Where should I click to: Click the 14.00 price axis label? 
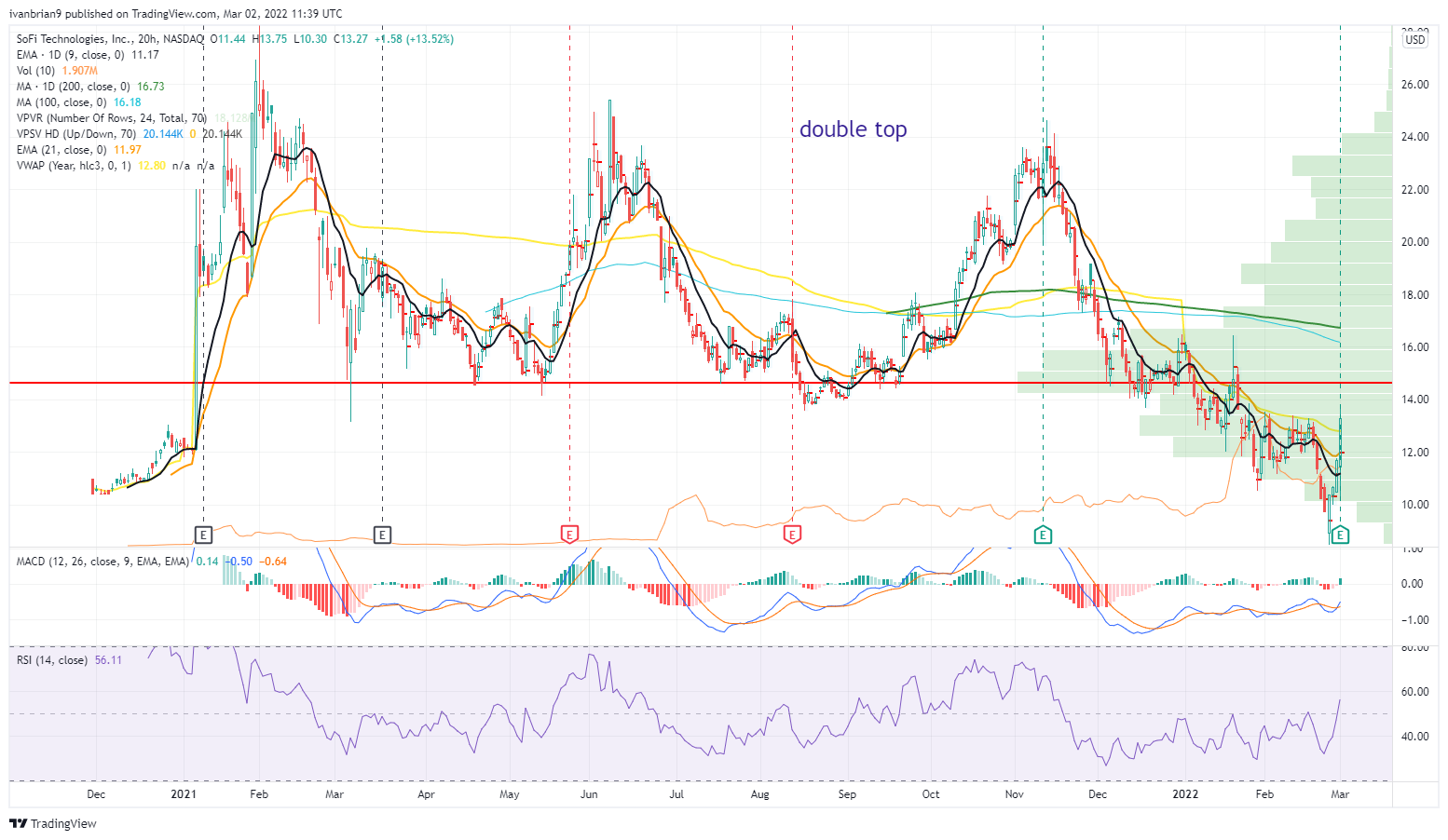[x=1415, y=400]
